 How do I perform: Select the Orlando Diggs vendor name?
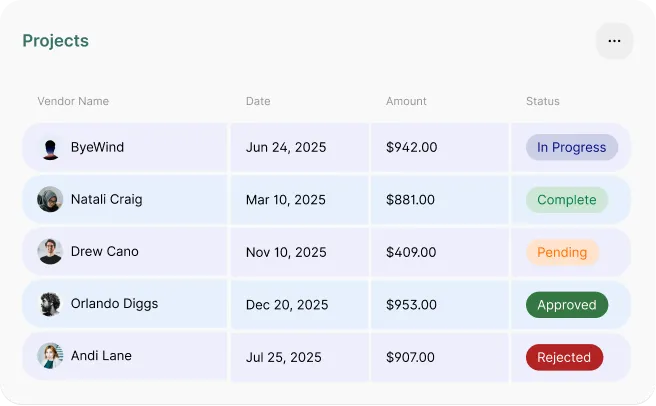point(114,304)
